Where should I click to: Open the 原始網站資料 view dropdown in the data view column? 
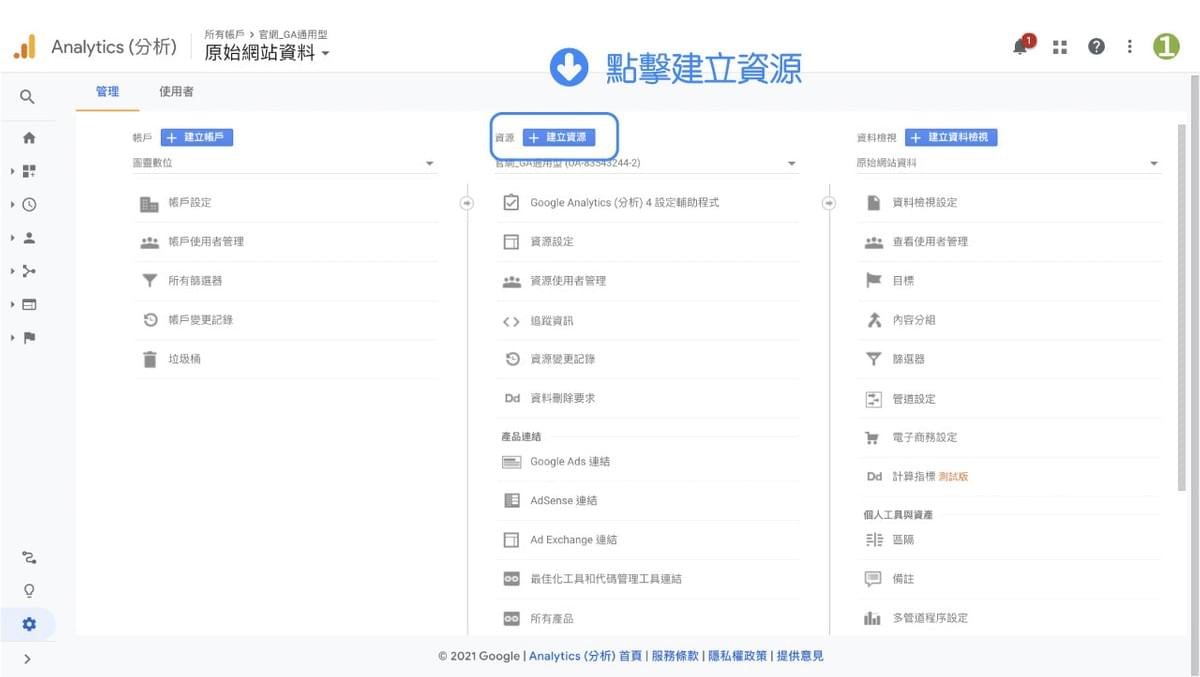(1009, 163)
